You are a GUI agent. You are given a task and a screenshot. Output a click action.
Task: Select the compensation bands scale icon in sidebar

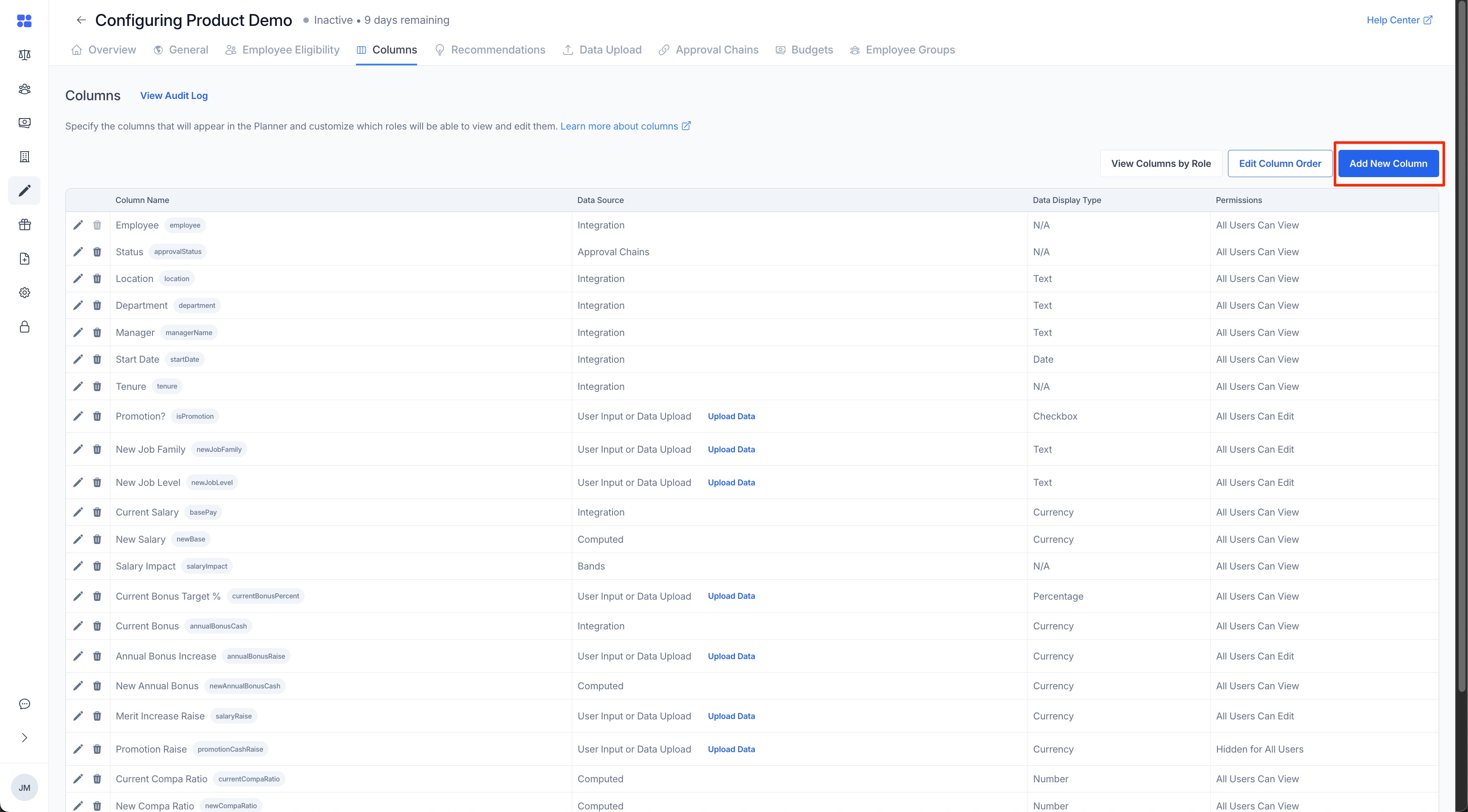point(24,55)
